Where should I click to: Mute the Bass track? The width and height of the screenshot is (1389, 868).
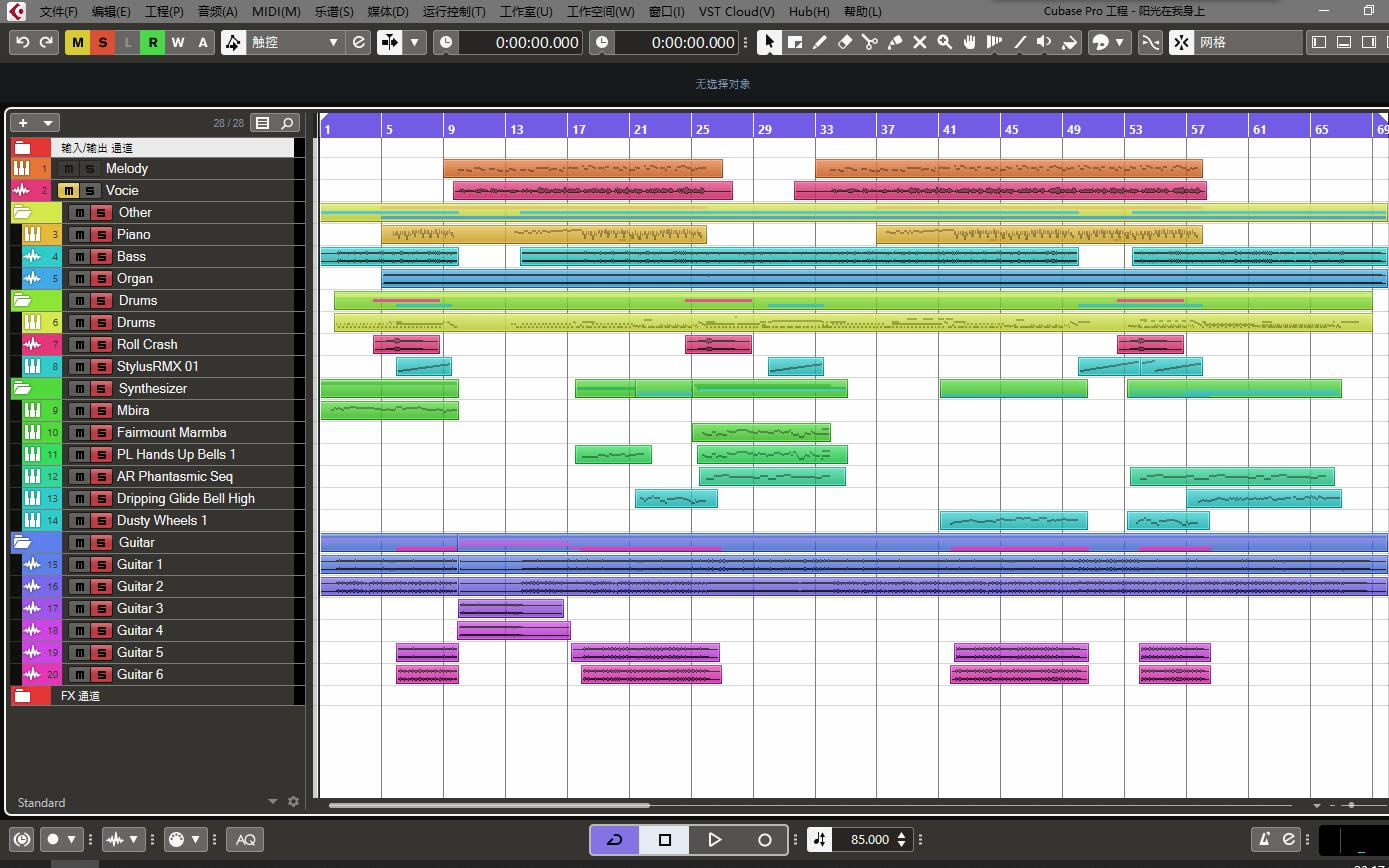click(x=79, y=256)
